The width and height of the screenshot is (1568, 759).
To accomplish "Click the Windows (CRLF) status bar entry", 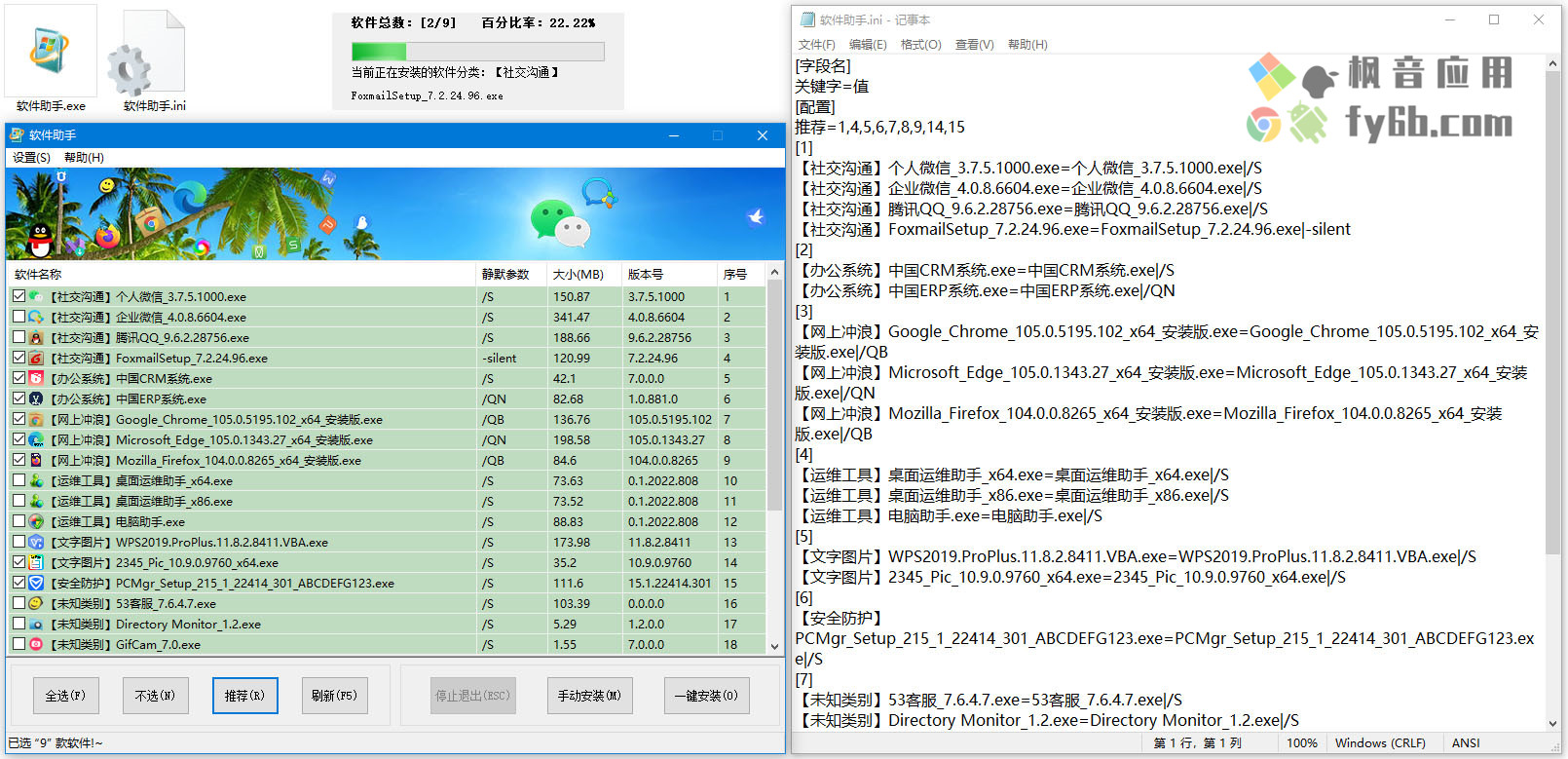I will pyautogui.click(x=1380, y=742).
